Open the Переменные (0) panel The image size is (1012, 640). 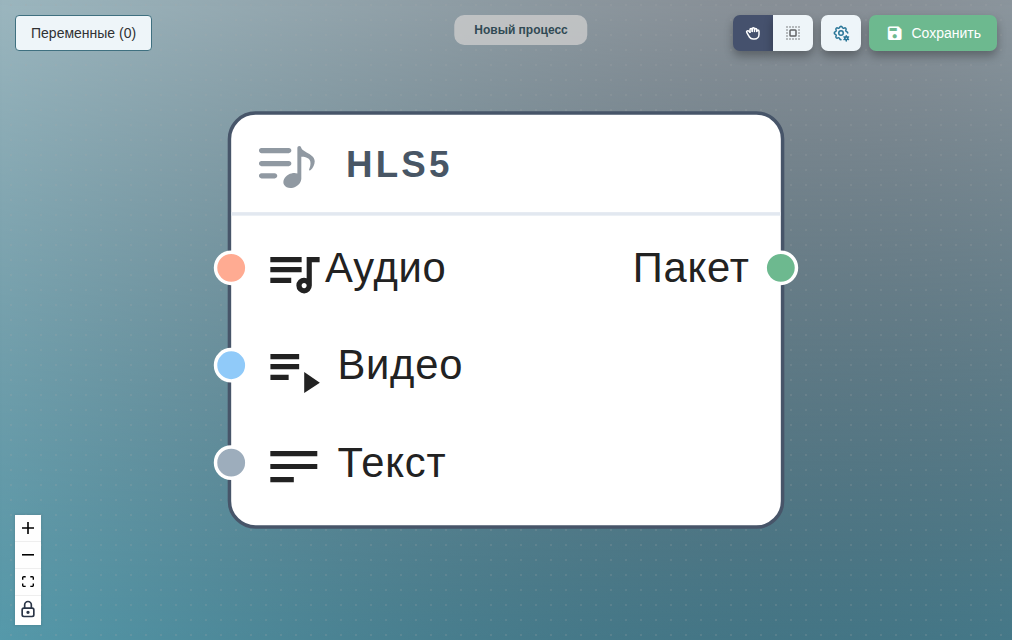[83, 33]
